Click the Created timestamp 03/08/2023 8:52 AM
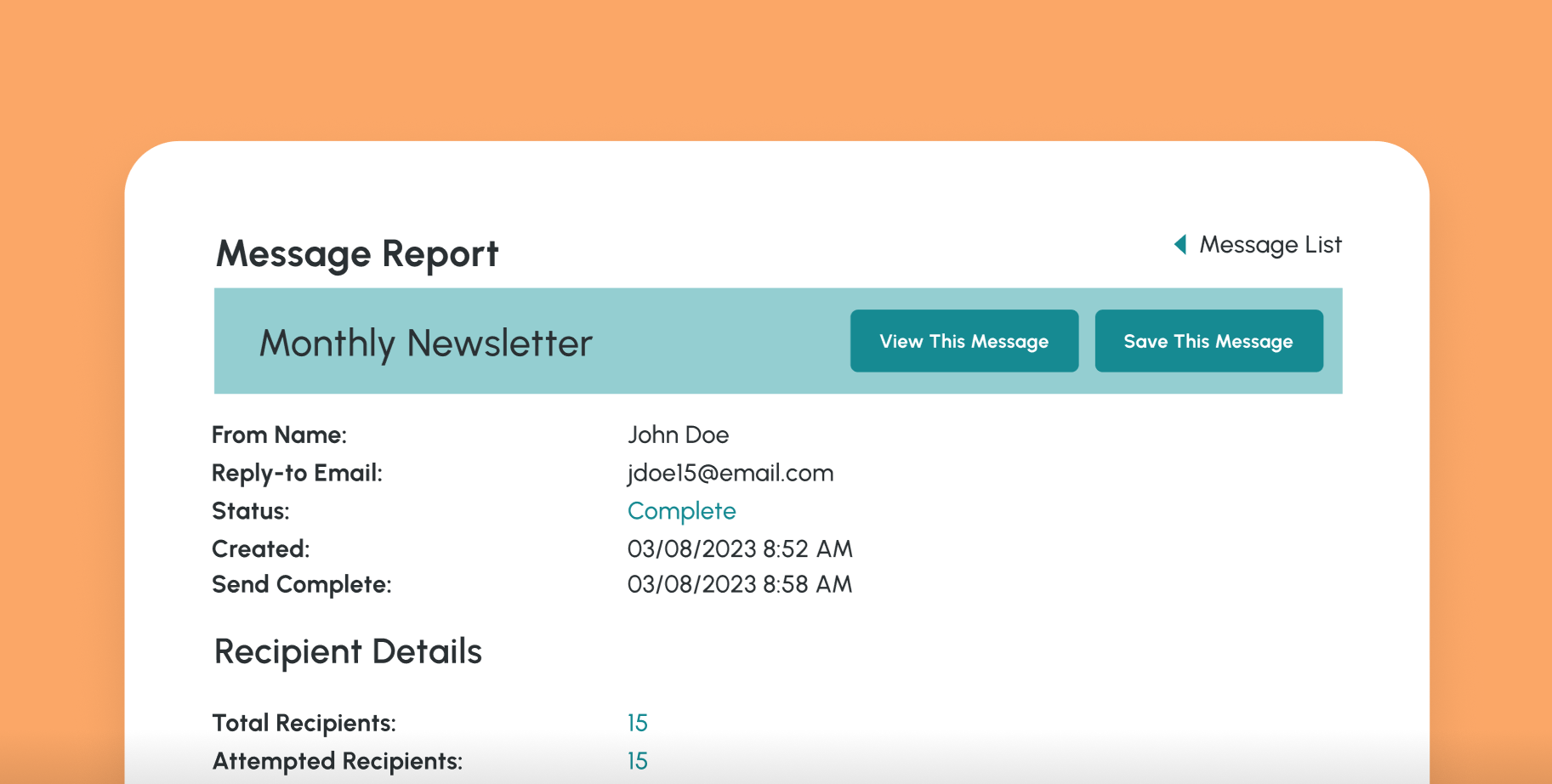 point(739,548)
